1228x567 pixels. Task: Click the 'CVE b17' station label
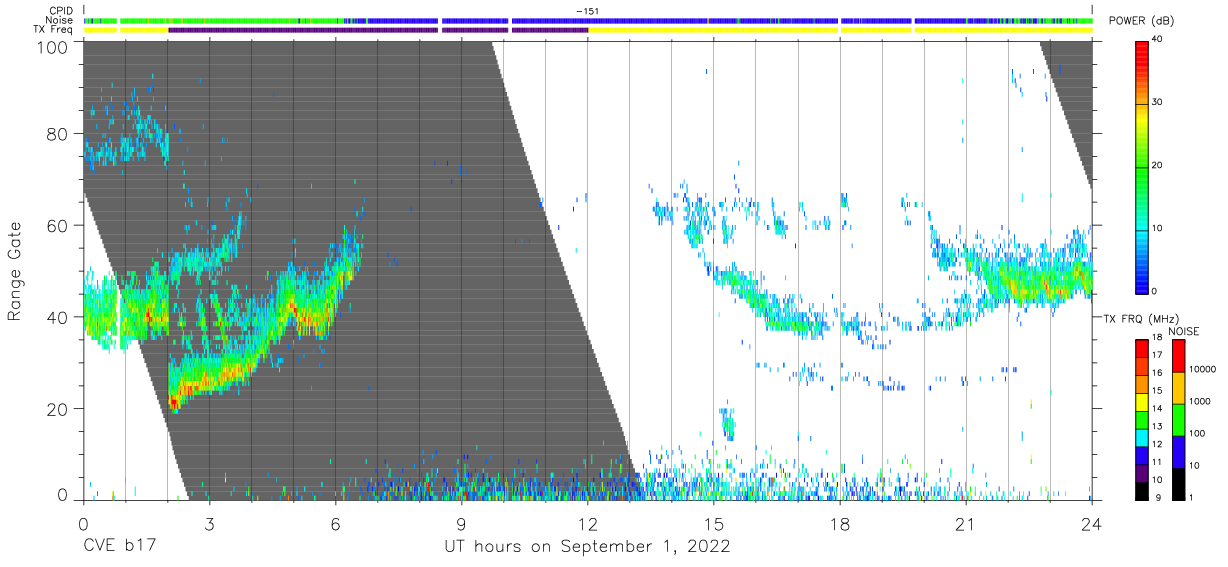point(119,547)
